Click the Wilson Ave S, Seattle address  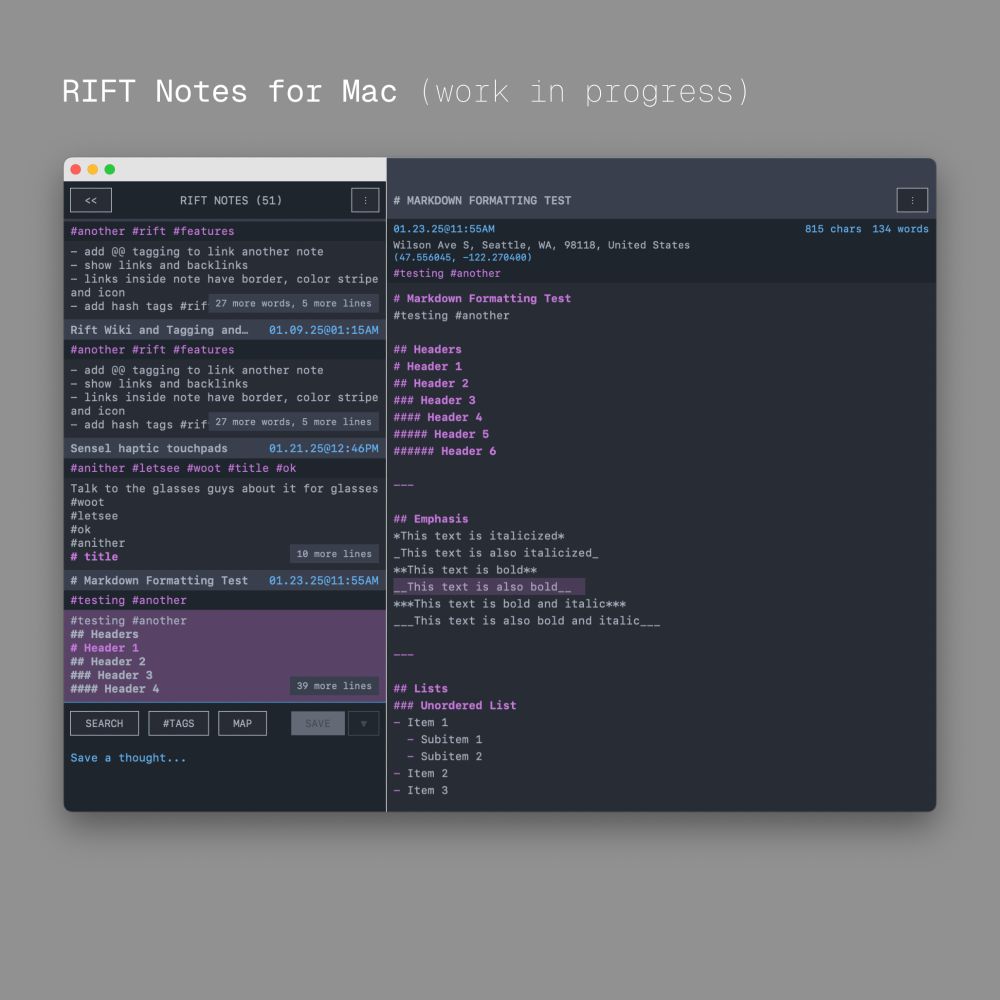(x=541, y=245)
